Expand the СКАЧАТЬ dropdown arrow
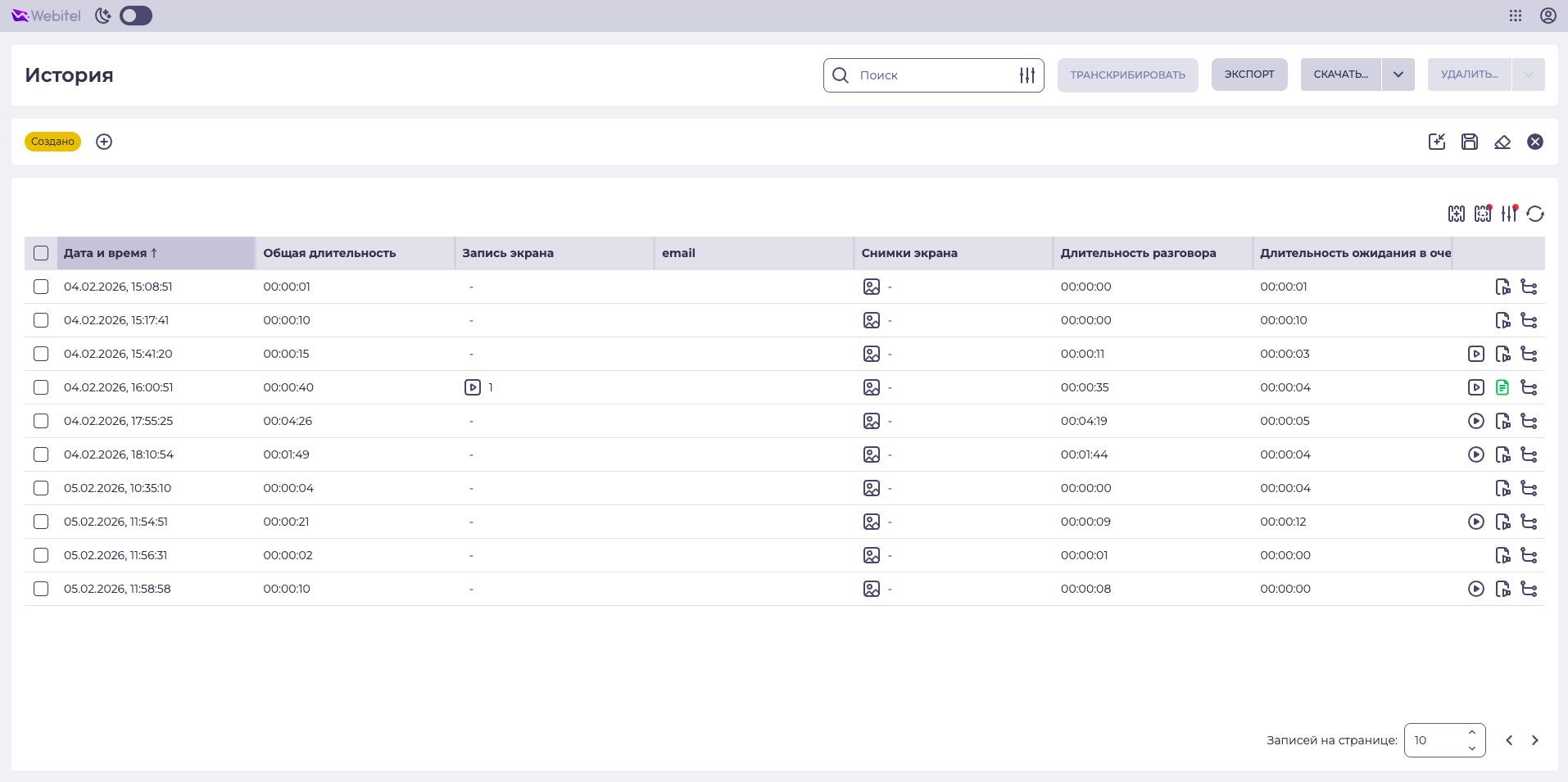Viewport: 1568px width, 782px height. point(1398,75)
